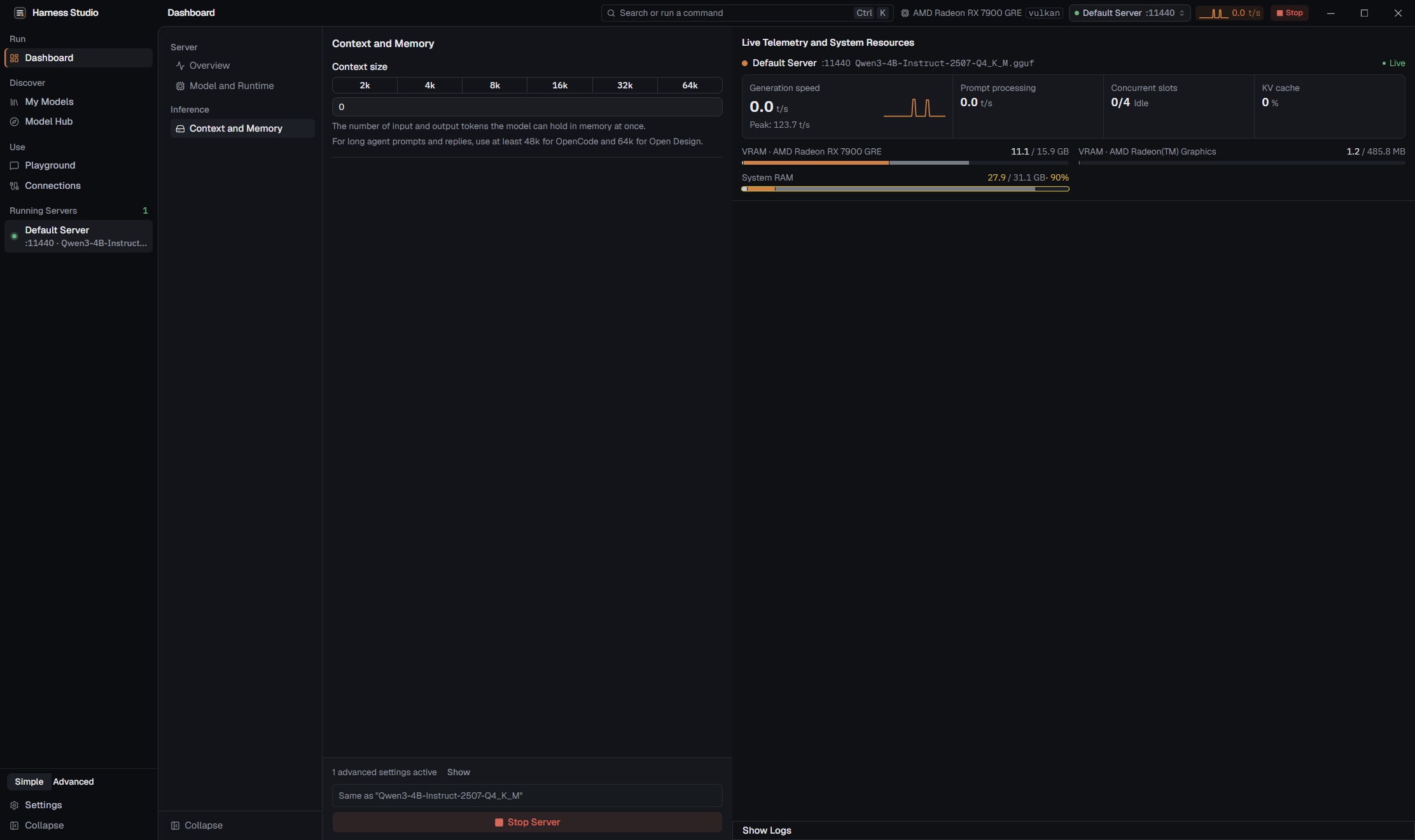Click the System RAM usage bar
The image size is (1415, 840).
pyautogui.click(x=905, y=189)
